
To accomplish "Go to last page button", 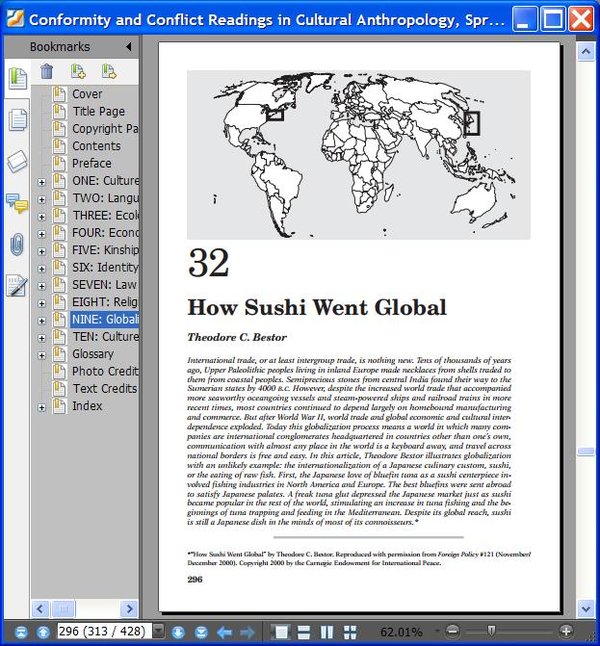I will (x=201, y=632).
